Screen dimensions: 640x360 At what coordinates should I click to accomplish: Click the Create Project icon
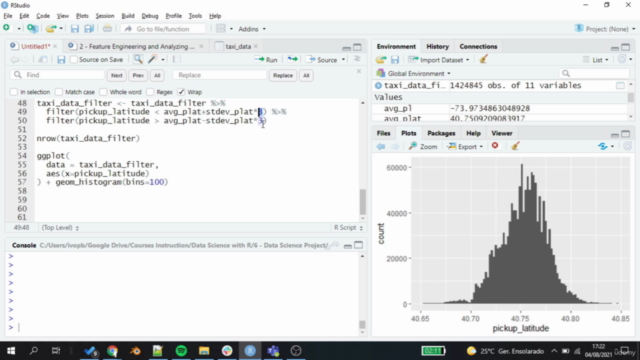pos(32,29)
